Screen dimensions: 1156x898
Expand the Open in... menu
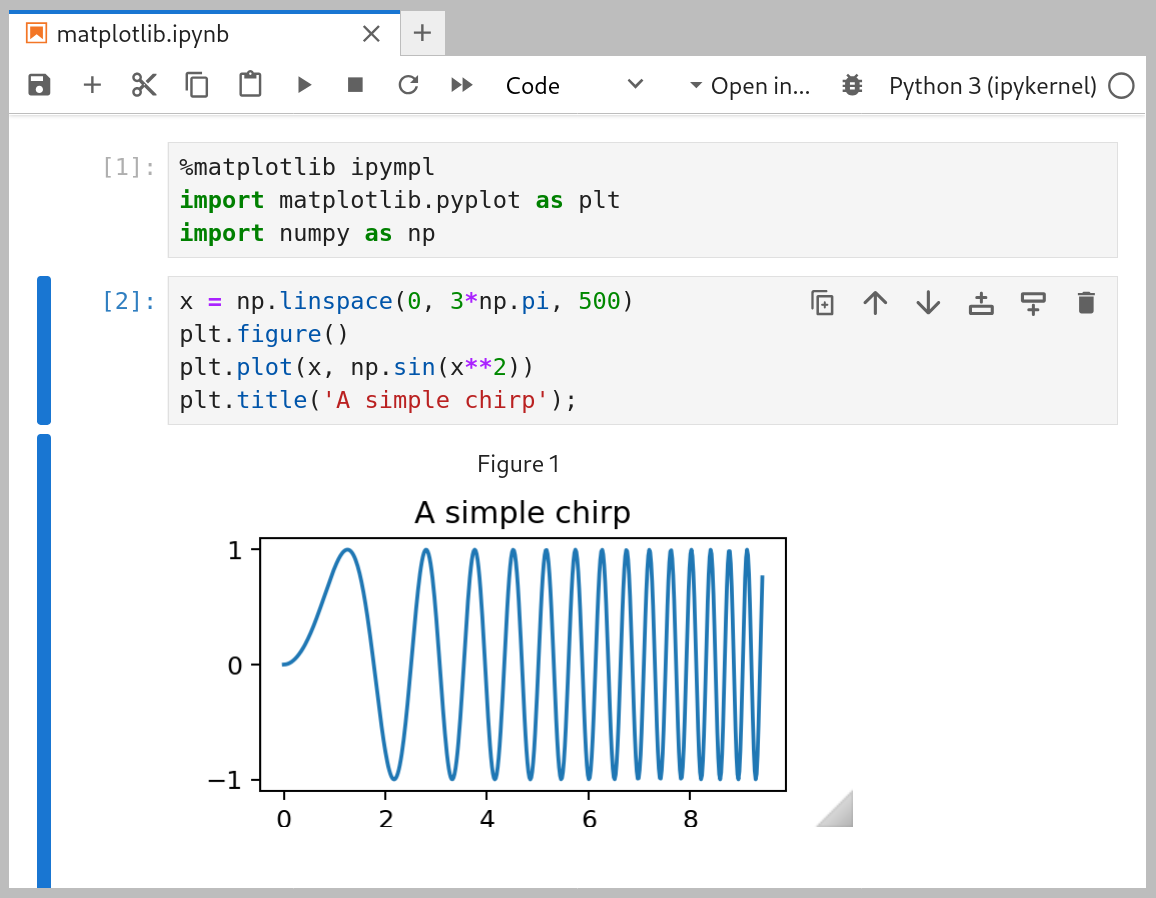click(749, 86)
